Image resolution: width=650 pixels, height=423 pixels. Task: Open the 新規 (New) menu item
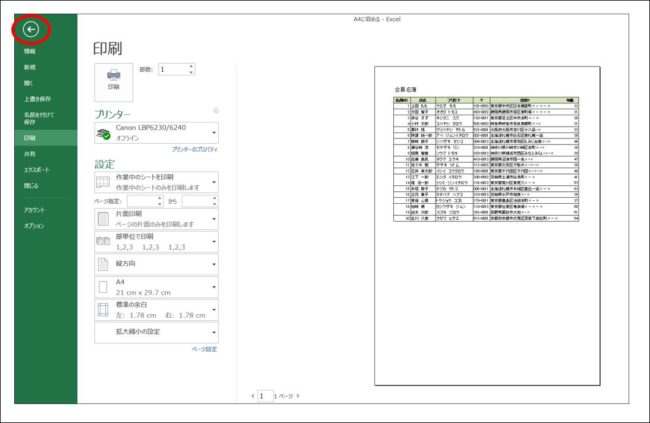pyautogui.click(x=29, y=67)
